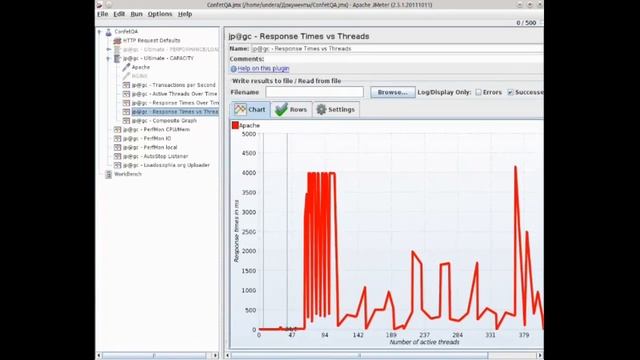
Task: Click the WorkBench icon
Action: click(x=109, y=174)
